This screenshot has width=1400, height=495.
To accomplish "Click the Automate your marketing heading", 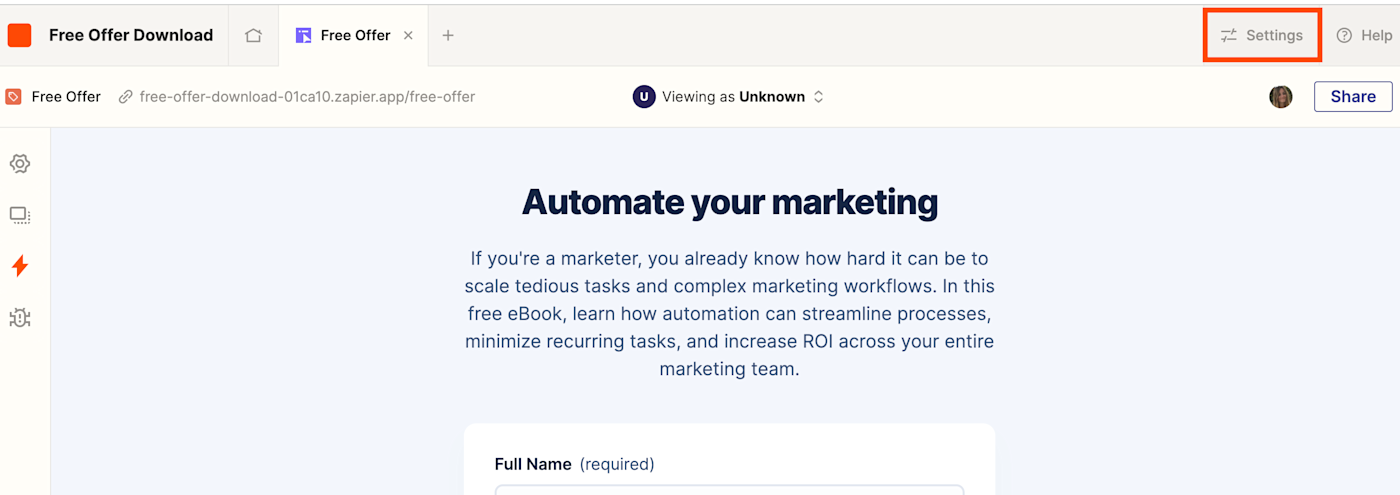I will pos(730,202).
